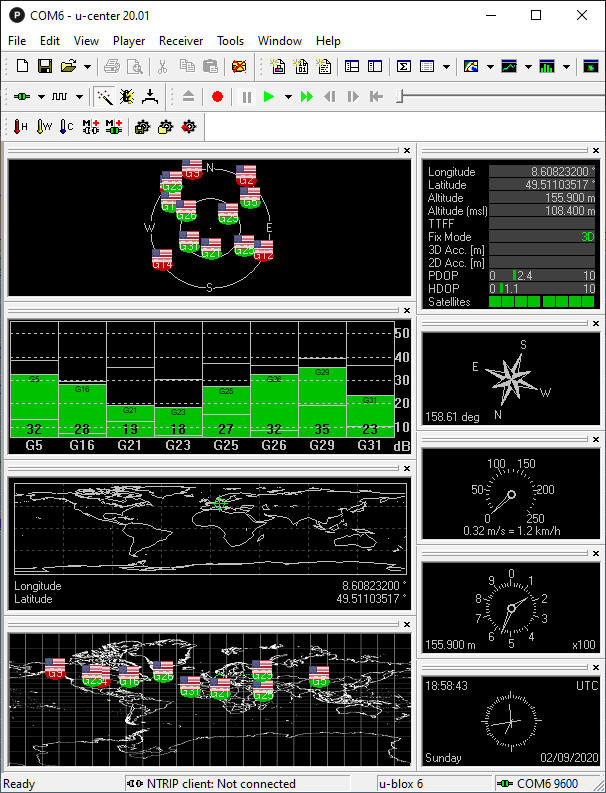The width and height of the screenshot is (606, 793).
Task: Click the player position slider handle
Action: point(400,97)
